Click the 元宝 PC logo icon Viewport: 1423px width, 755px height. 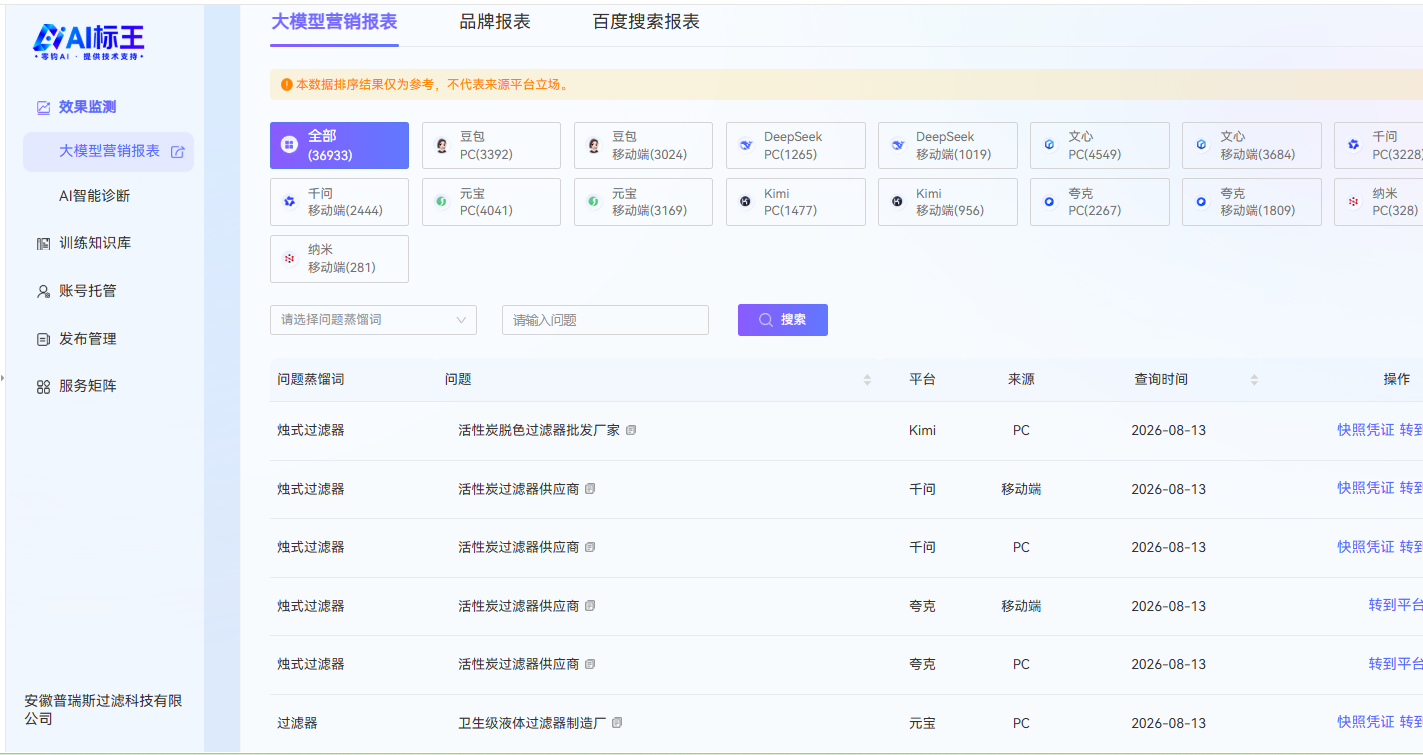(441, 202)
